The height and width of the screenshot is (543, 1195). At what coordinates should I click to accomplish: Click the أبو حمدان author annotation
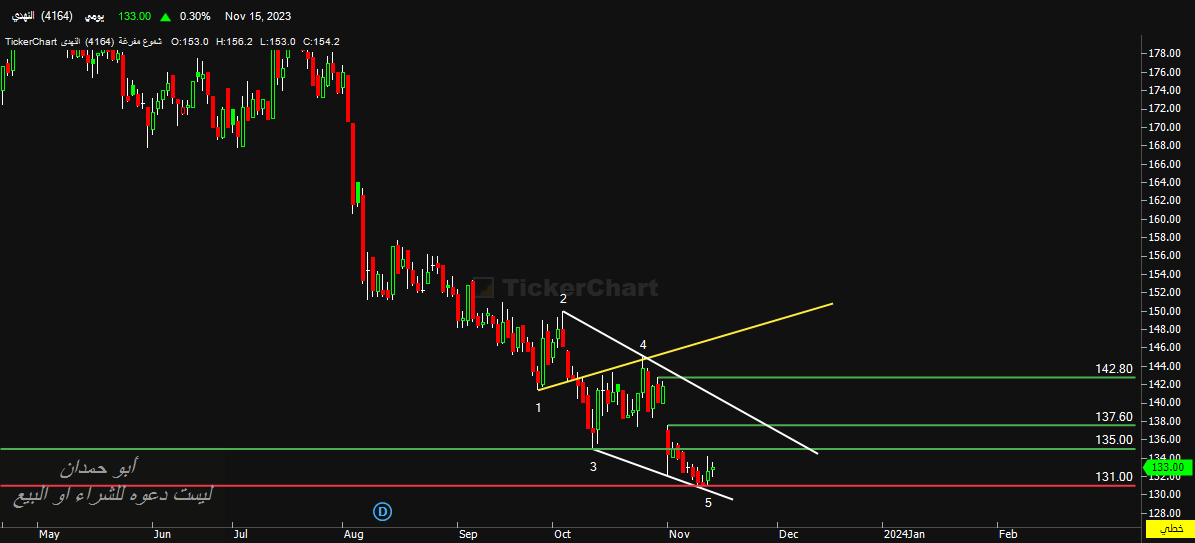click(x=98, y=467)
